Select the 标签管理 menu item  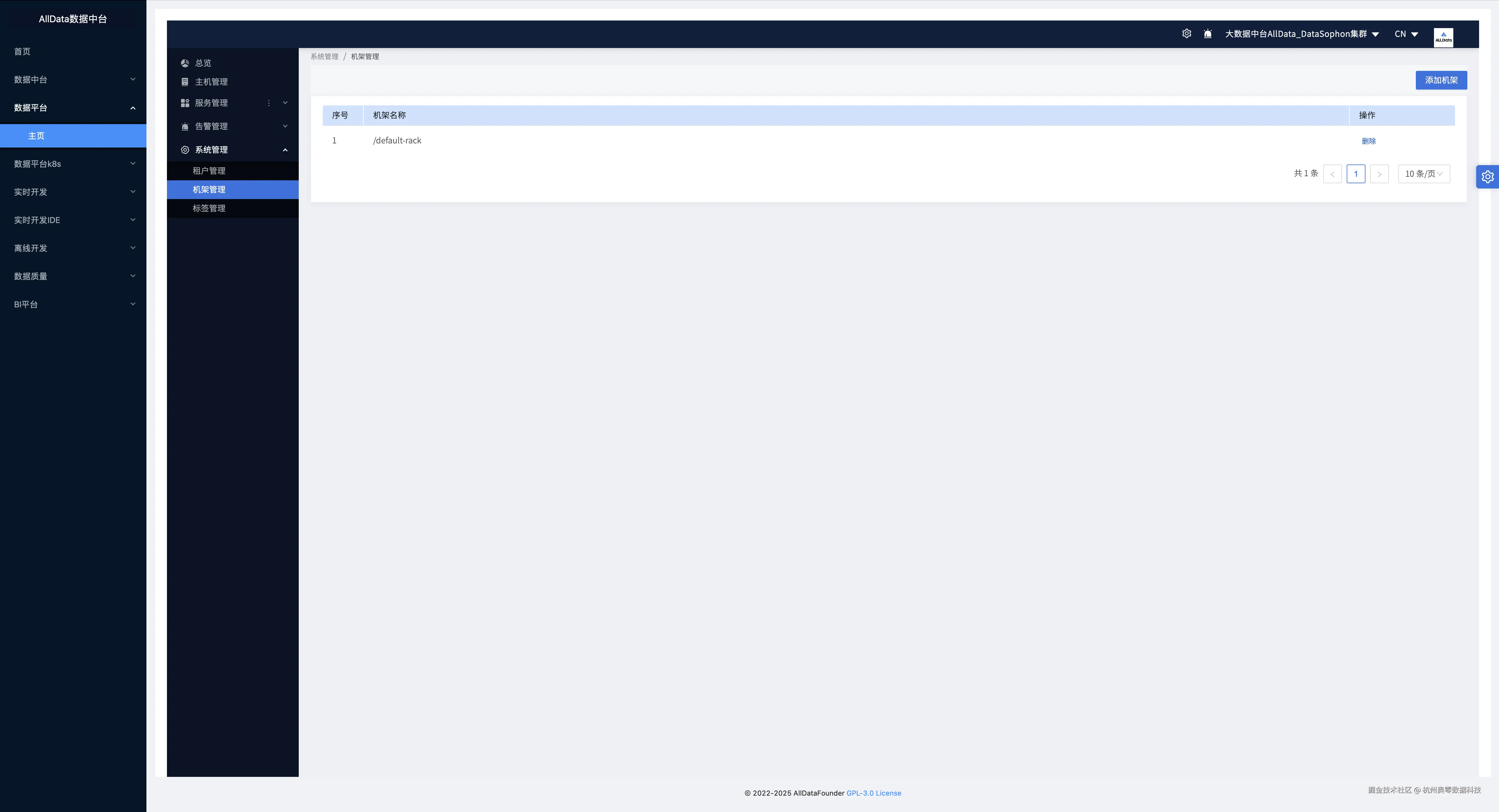[209, 208]
